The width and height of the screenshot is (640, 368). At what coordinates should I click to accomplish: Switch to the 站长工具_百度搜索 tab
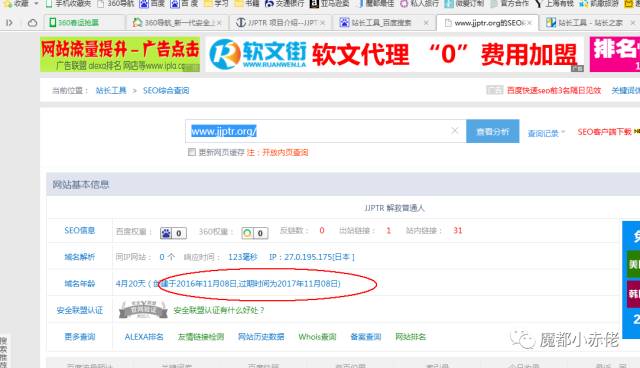click(x=384, y=22)
